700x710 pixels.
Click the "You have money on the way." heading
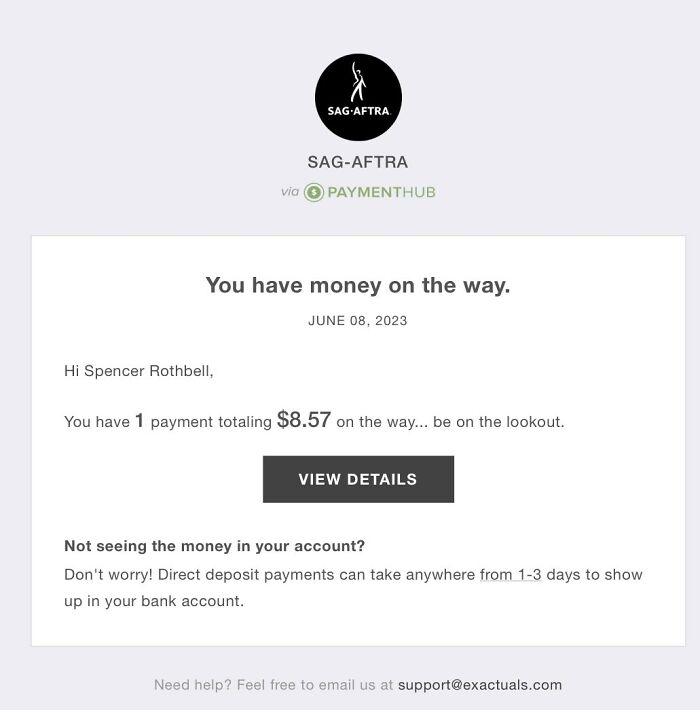pos(358,285)
